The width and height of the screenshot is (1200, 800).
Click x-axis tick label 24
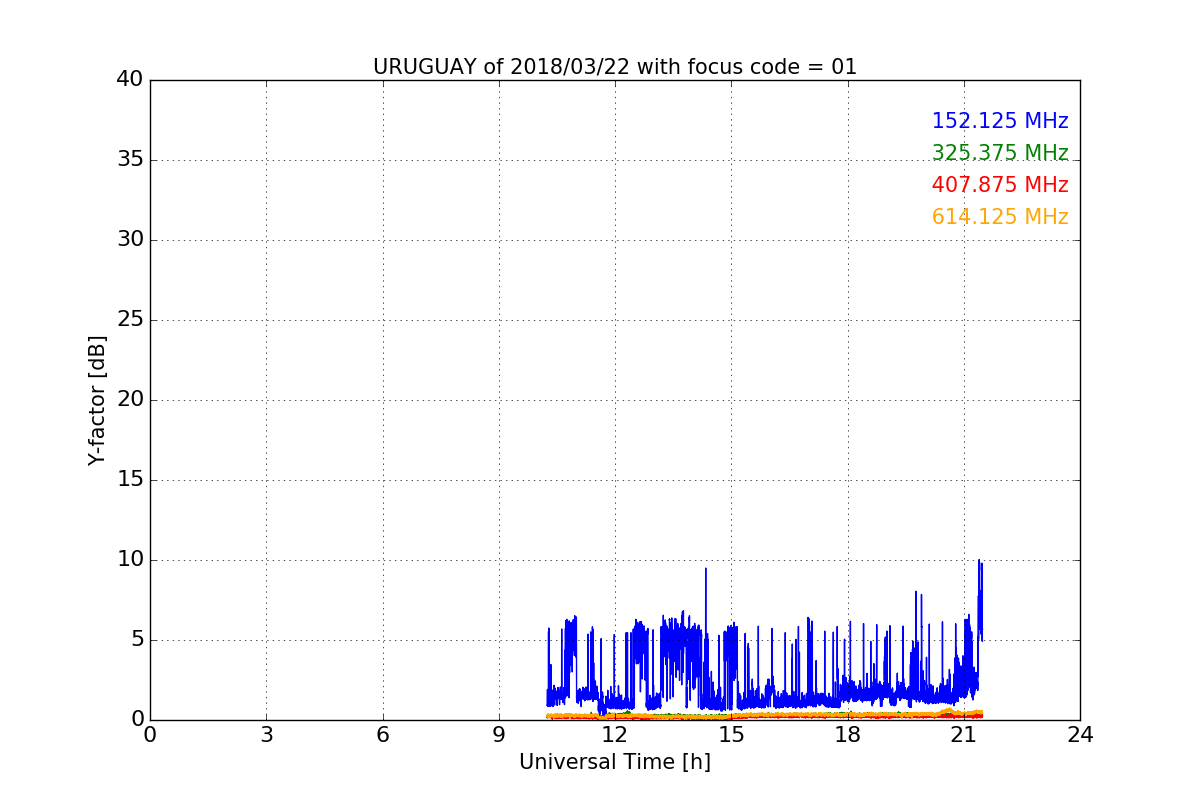tap(1080, 735)
